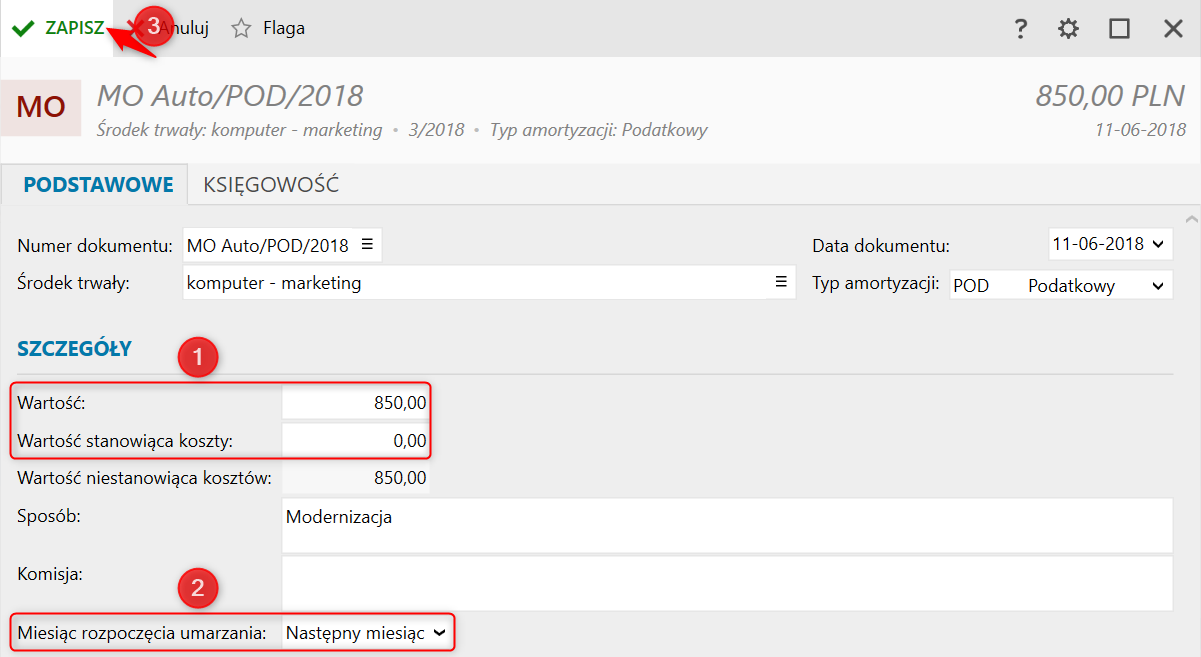The image size is (1201, 657).
Task: Open help with the question mark icon
Action: [1020, 29]
